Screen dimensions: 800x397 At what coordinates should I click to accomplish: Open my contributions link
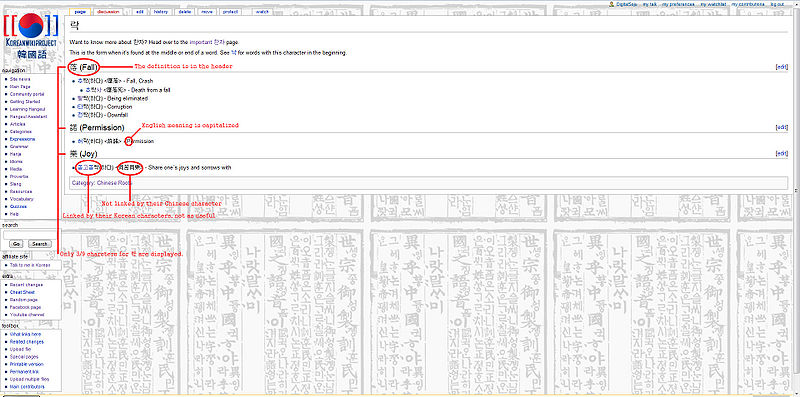click(748, 4)
